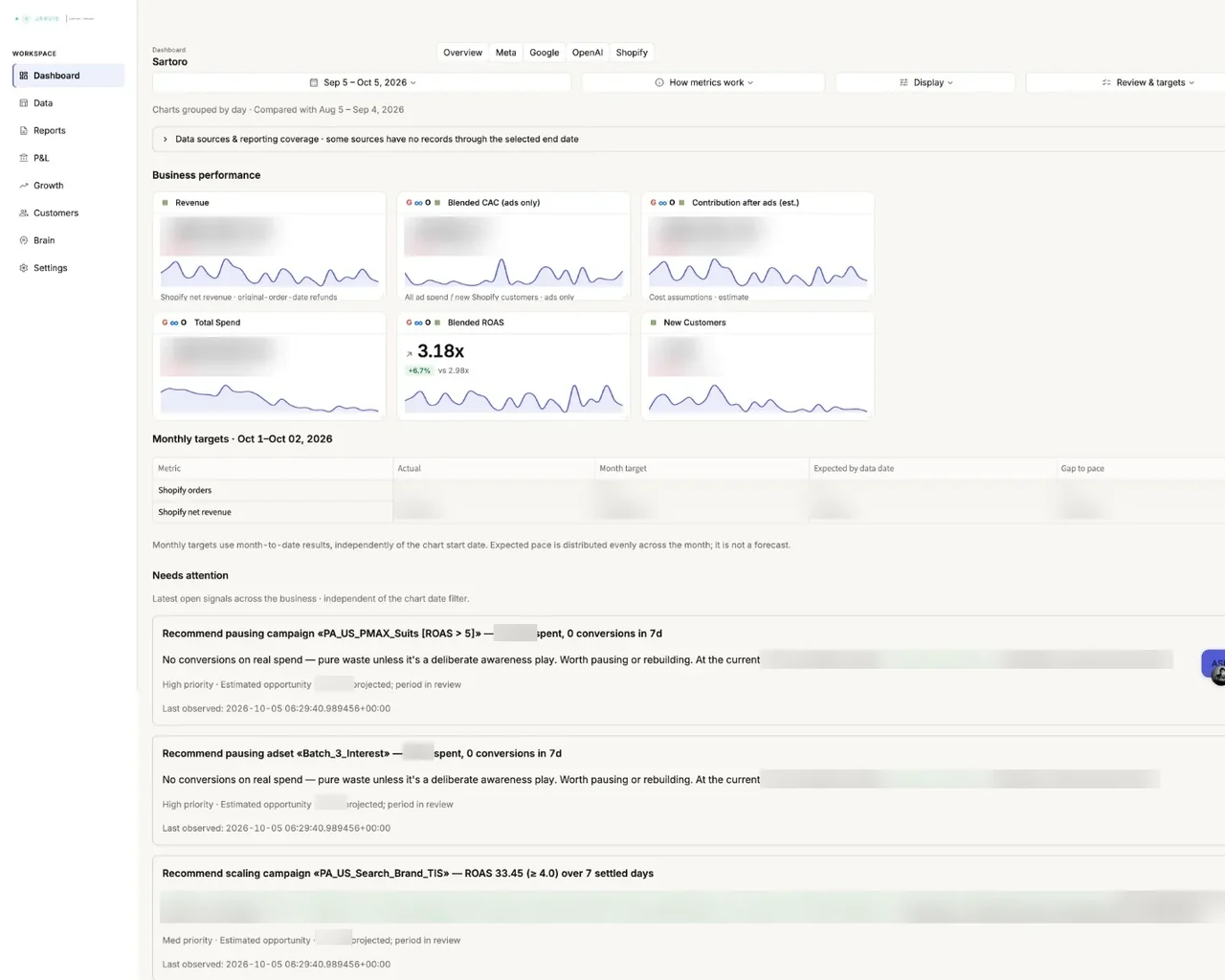Screen dimensions: 1225x980
Task: Click the info icon for How metrics work
Action: (x=659, y=83)
